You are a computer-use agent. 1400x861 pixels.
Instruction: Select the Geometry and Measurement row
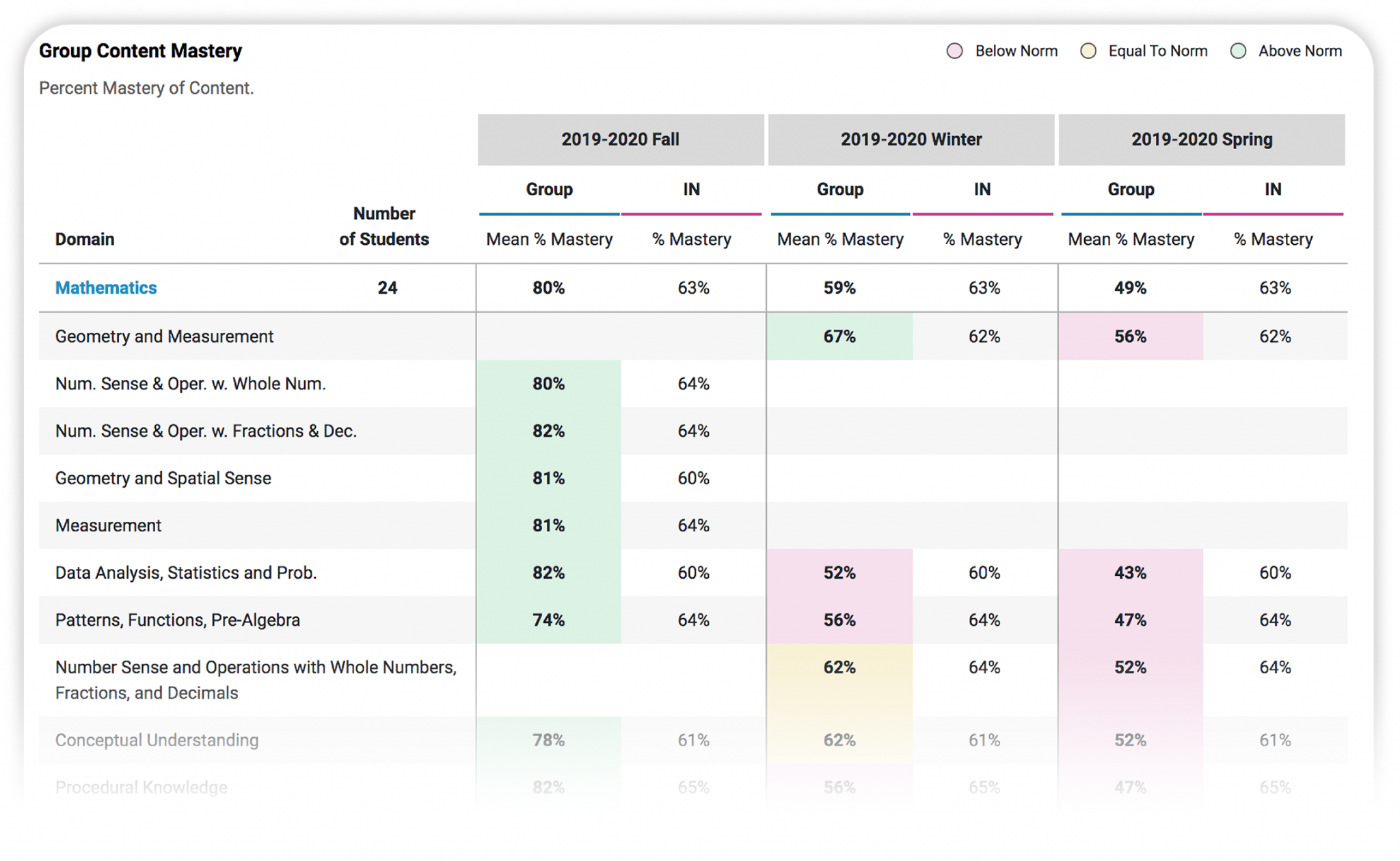(693, 336)
